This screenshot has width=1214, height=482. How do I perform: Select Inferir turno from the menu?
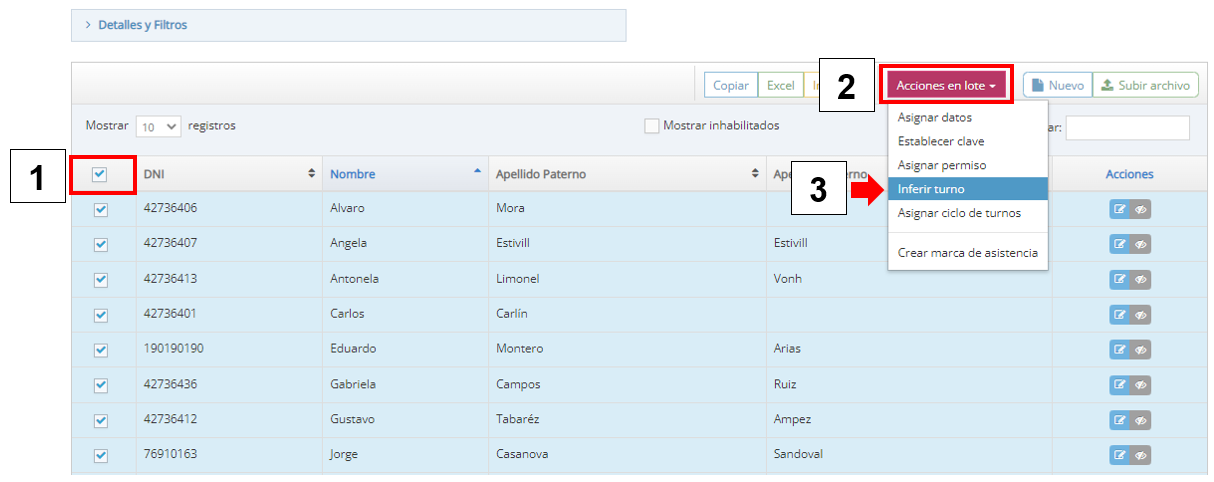click(x=931, y=189)
